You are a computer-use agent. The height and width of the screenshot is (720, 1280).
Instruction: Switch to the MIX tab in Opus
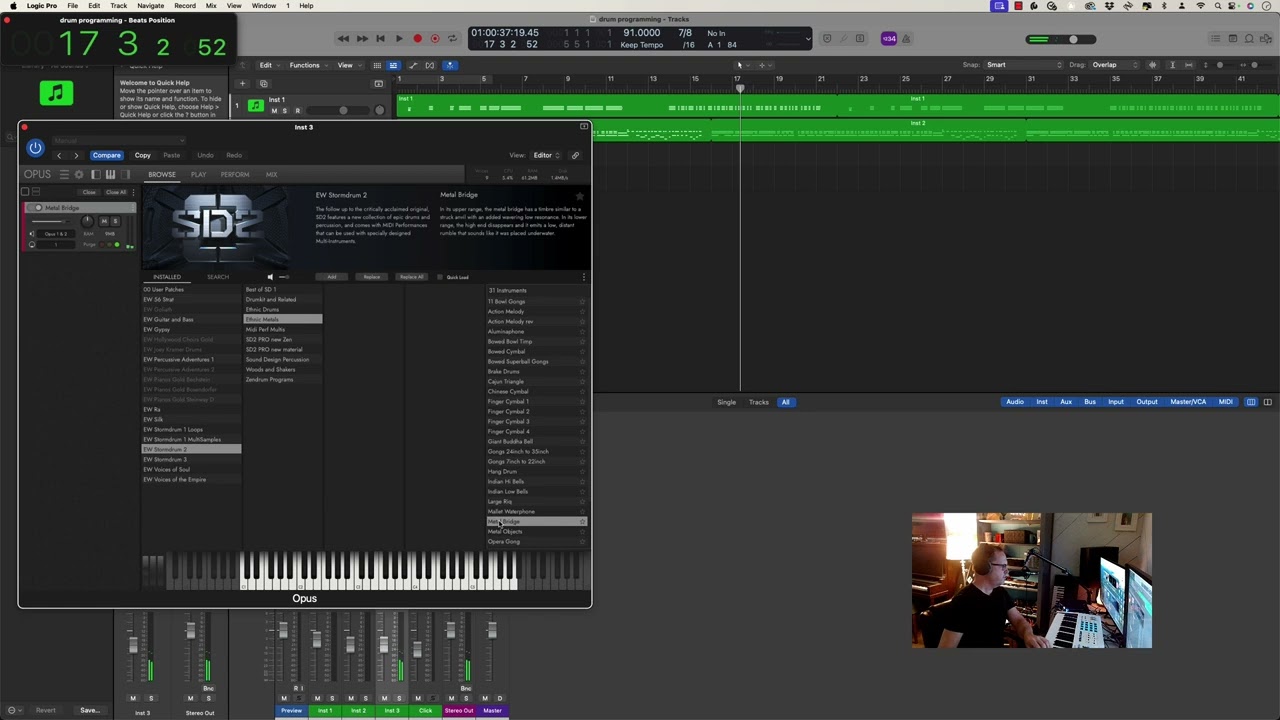tap(271, 175)
